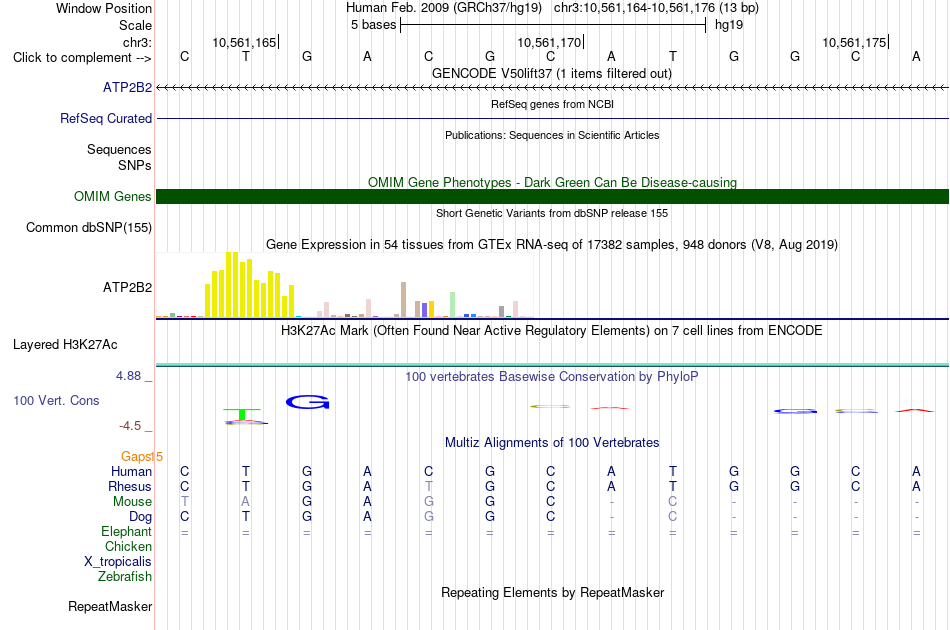Click the large blue G conservation logo
This screenshot has height=630, width=950.
coord(307,402)
